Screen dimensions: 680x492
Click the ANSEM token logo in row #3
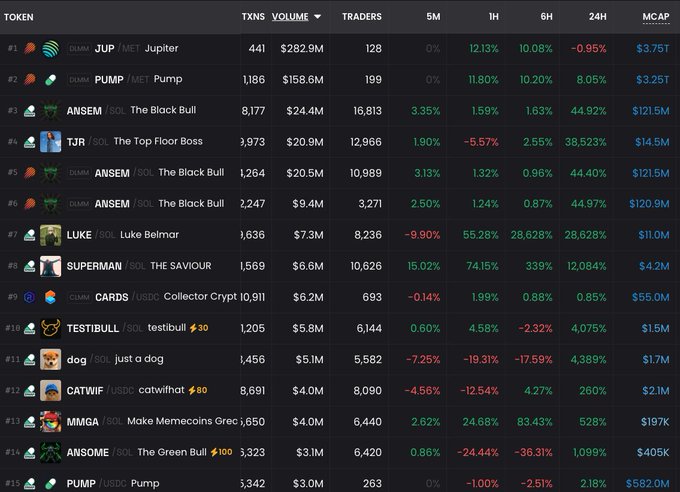click(51, 111)
